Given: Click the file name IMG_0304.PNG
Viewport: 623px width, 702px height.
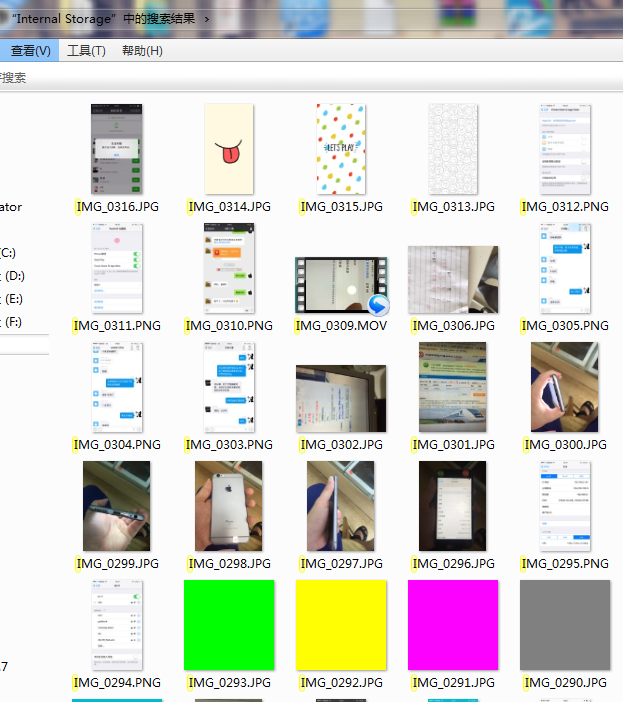Looking at the screenshot, I should pos(117,445).
